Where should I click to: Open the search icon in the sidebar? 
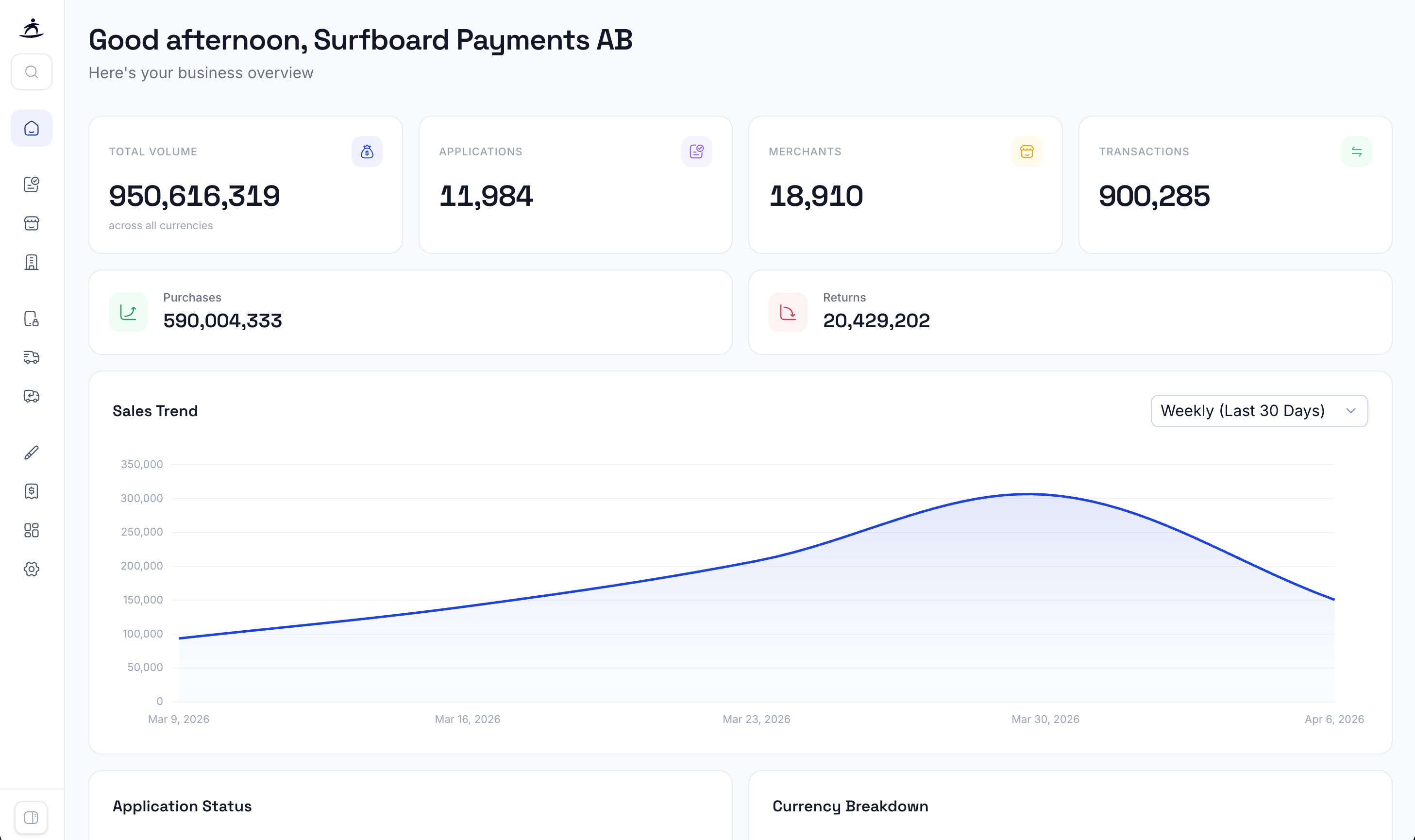(32, 71)
